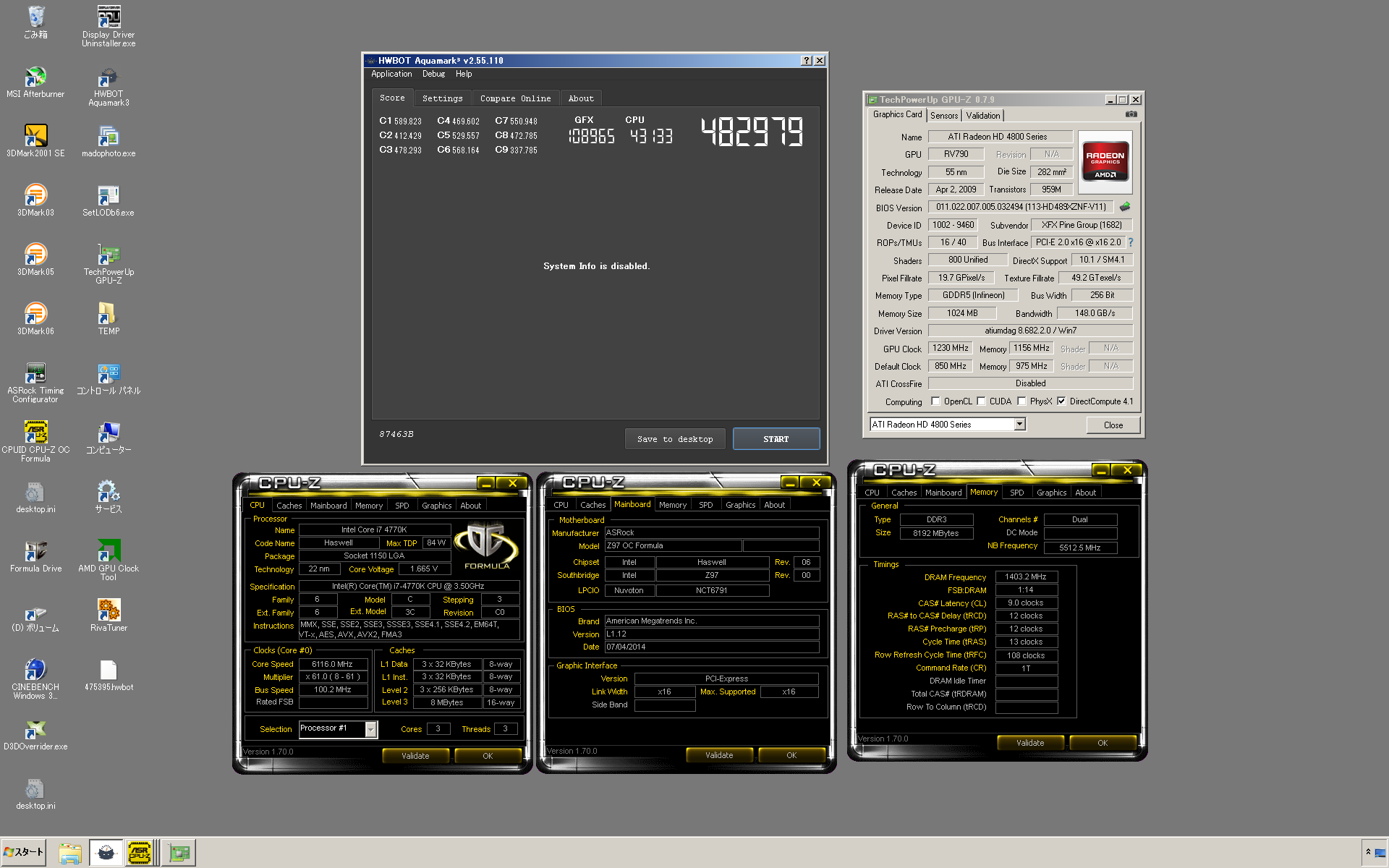Open Caches tab in left CPU-Z window
The image size is (1389, 868).
click(289, 506)
